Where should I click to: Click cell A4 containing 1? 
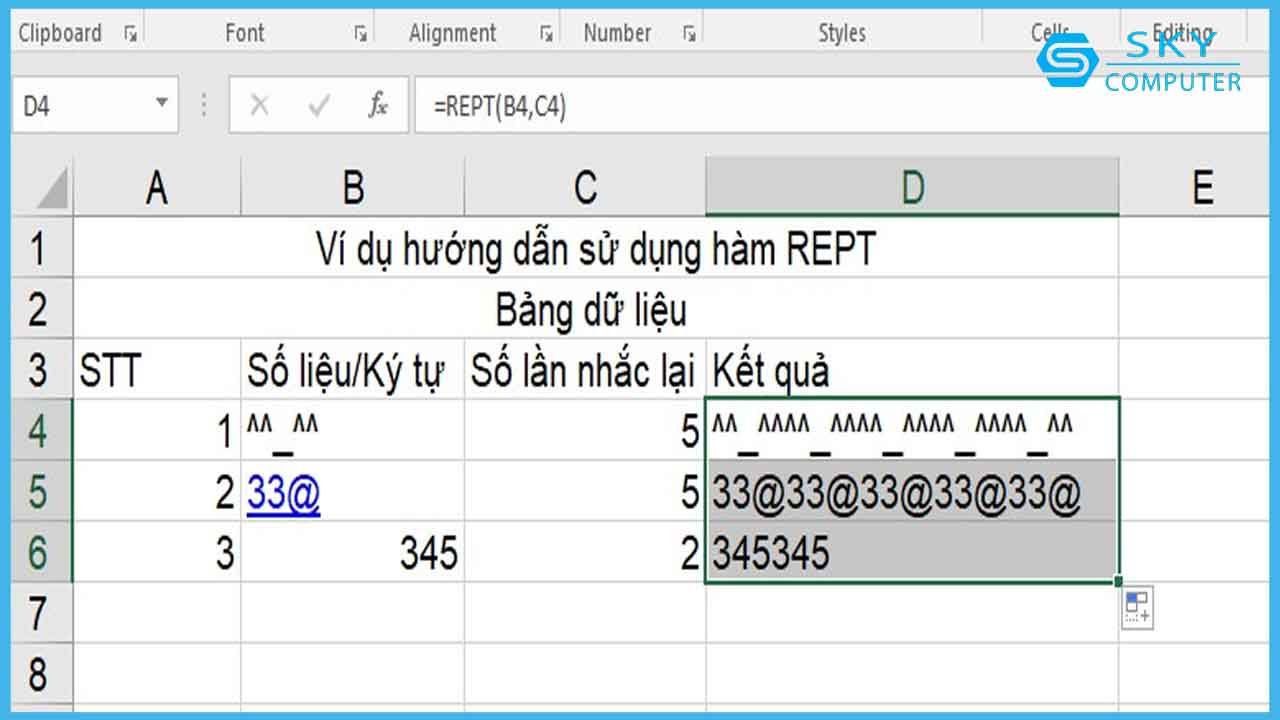coord(157,431)
